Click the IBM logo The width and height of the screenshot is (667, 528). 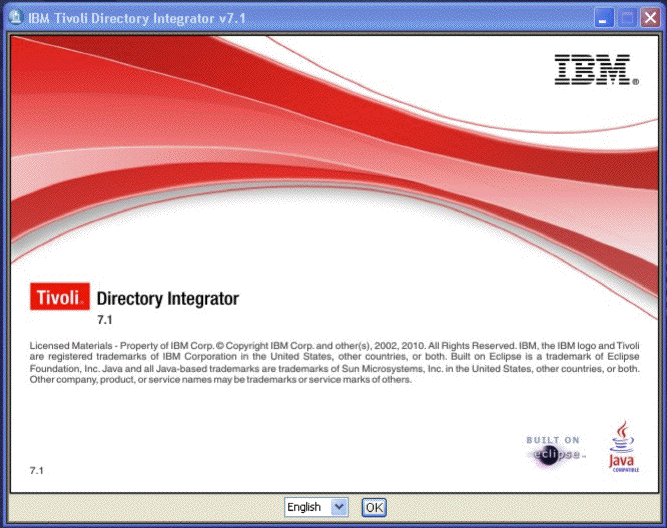(596, 70)
